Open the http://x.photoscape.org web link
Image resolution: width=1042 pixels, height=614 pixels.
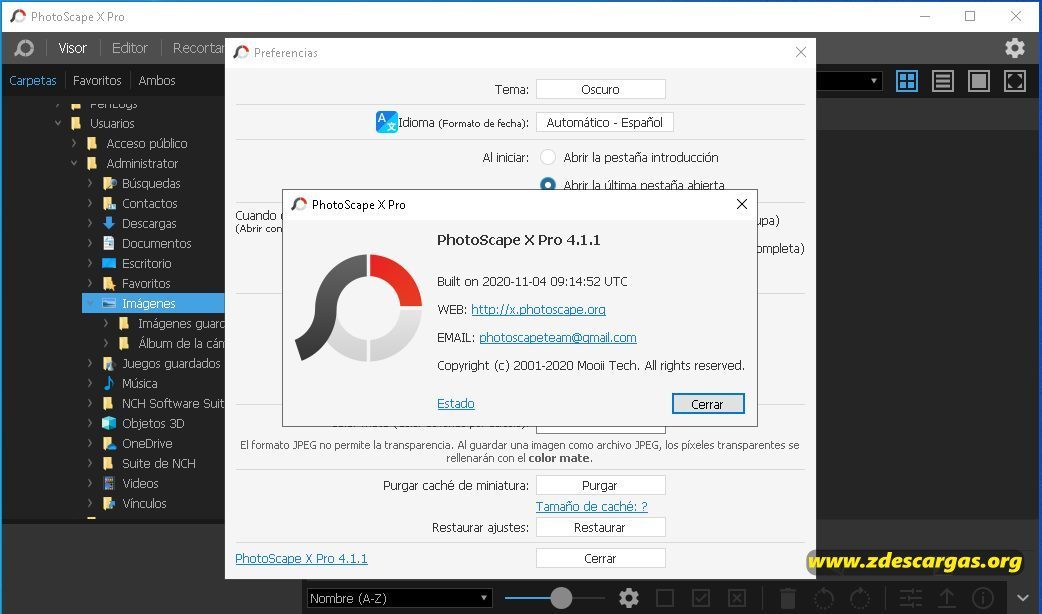pos(538,309)
